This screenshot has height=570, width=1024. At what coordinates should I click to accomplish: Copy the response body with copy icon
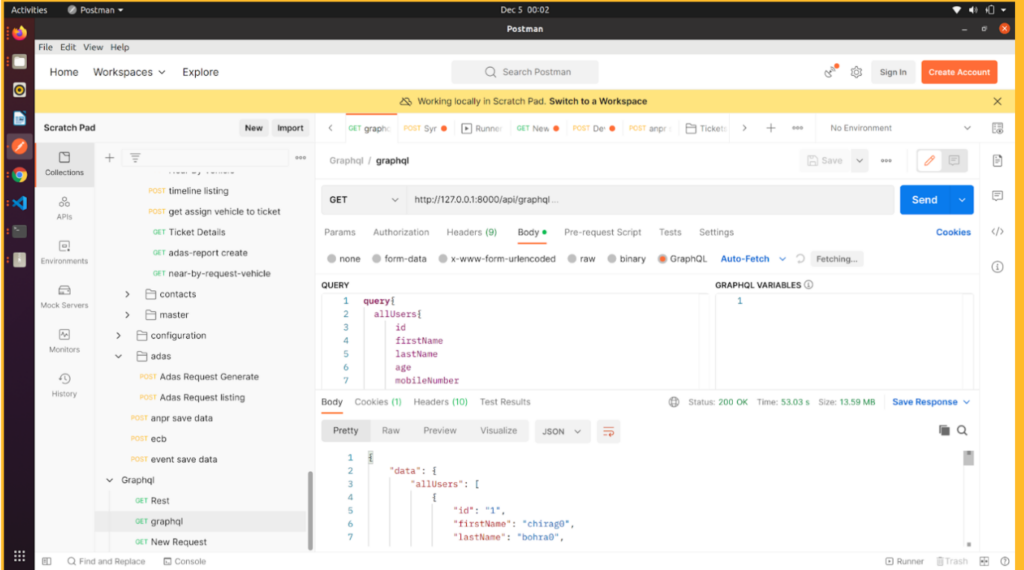point(944,430)
